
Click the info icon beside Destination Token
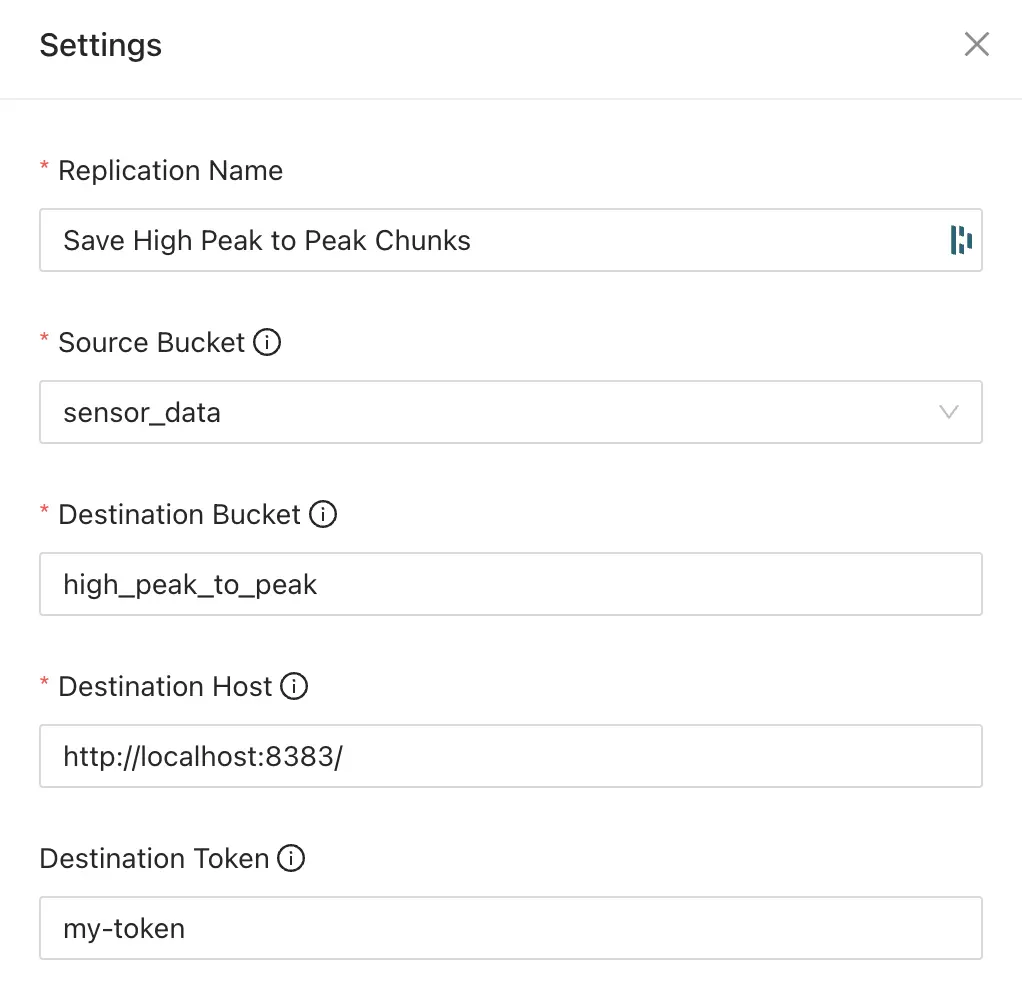click(x=291, y=858)
